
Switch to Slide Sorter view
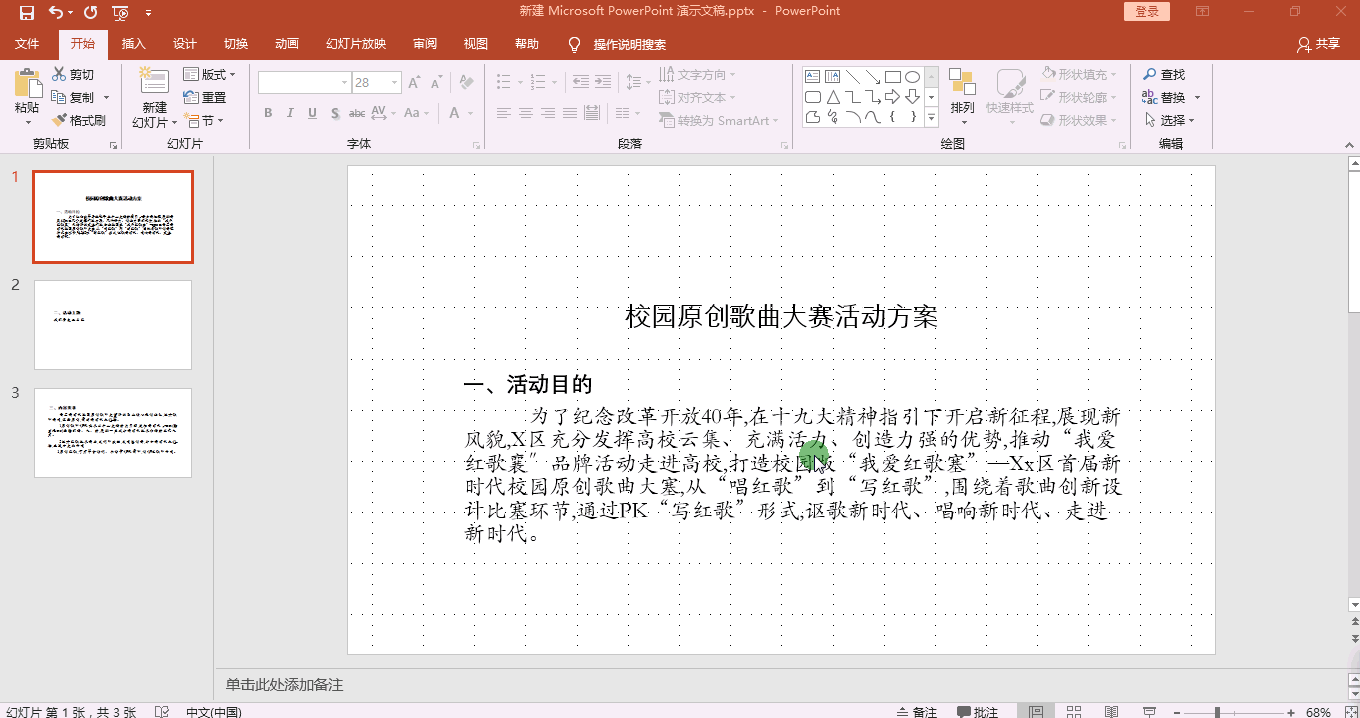tap(1074, 712)
